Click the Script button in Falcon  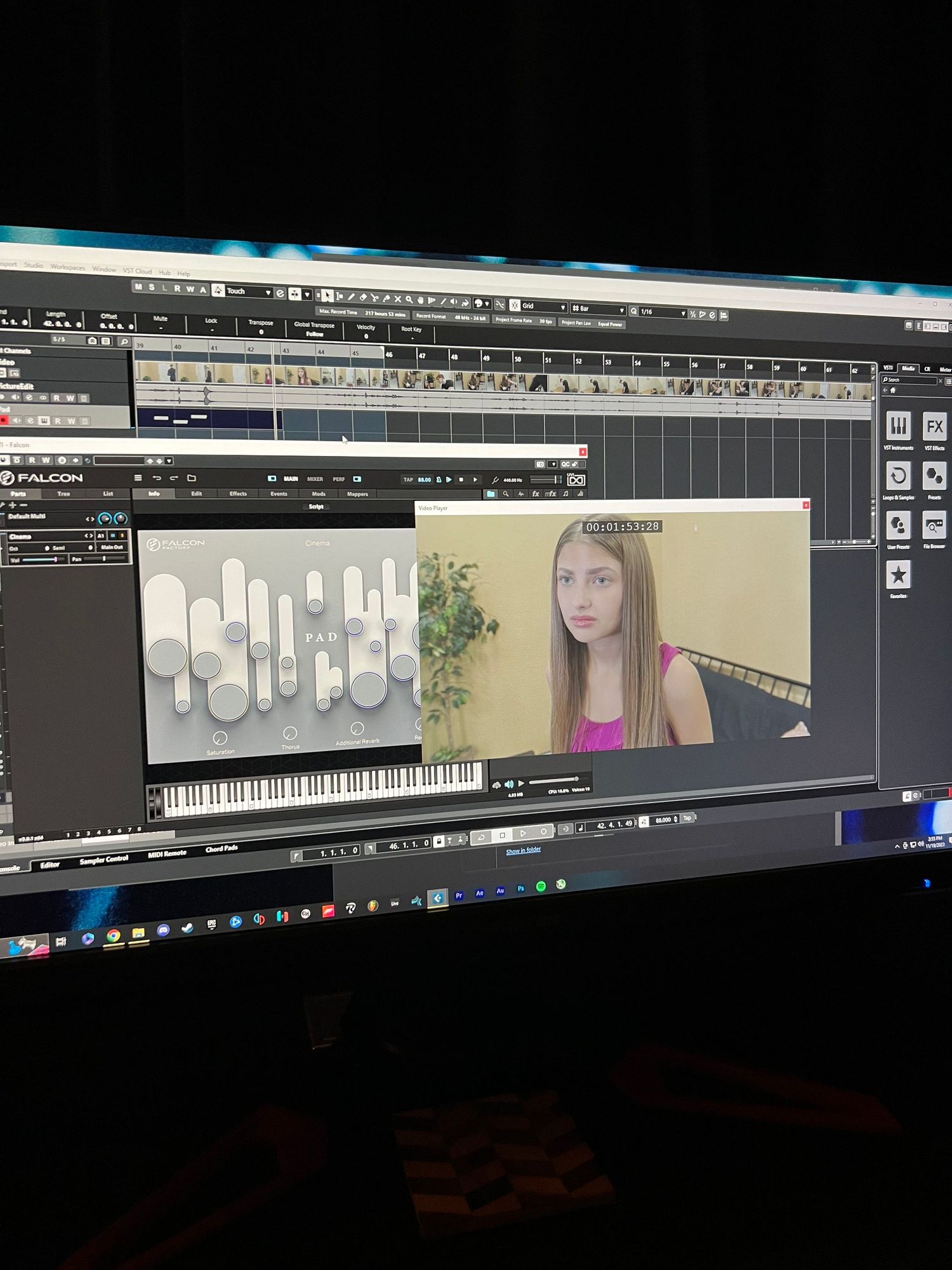(x=316, y=506)
